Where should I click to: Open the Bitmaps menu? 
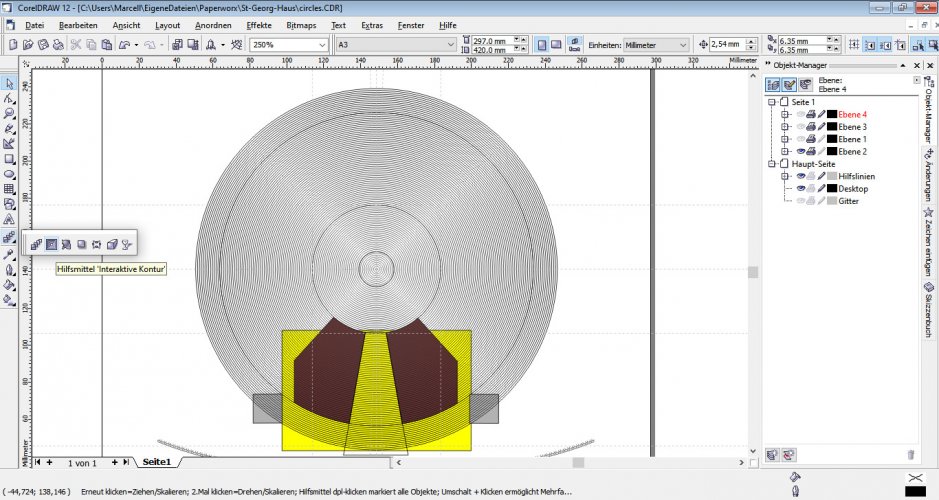pos(301,25)
